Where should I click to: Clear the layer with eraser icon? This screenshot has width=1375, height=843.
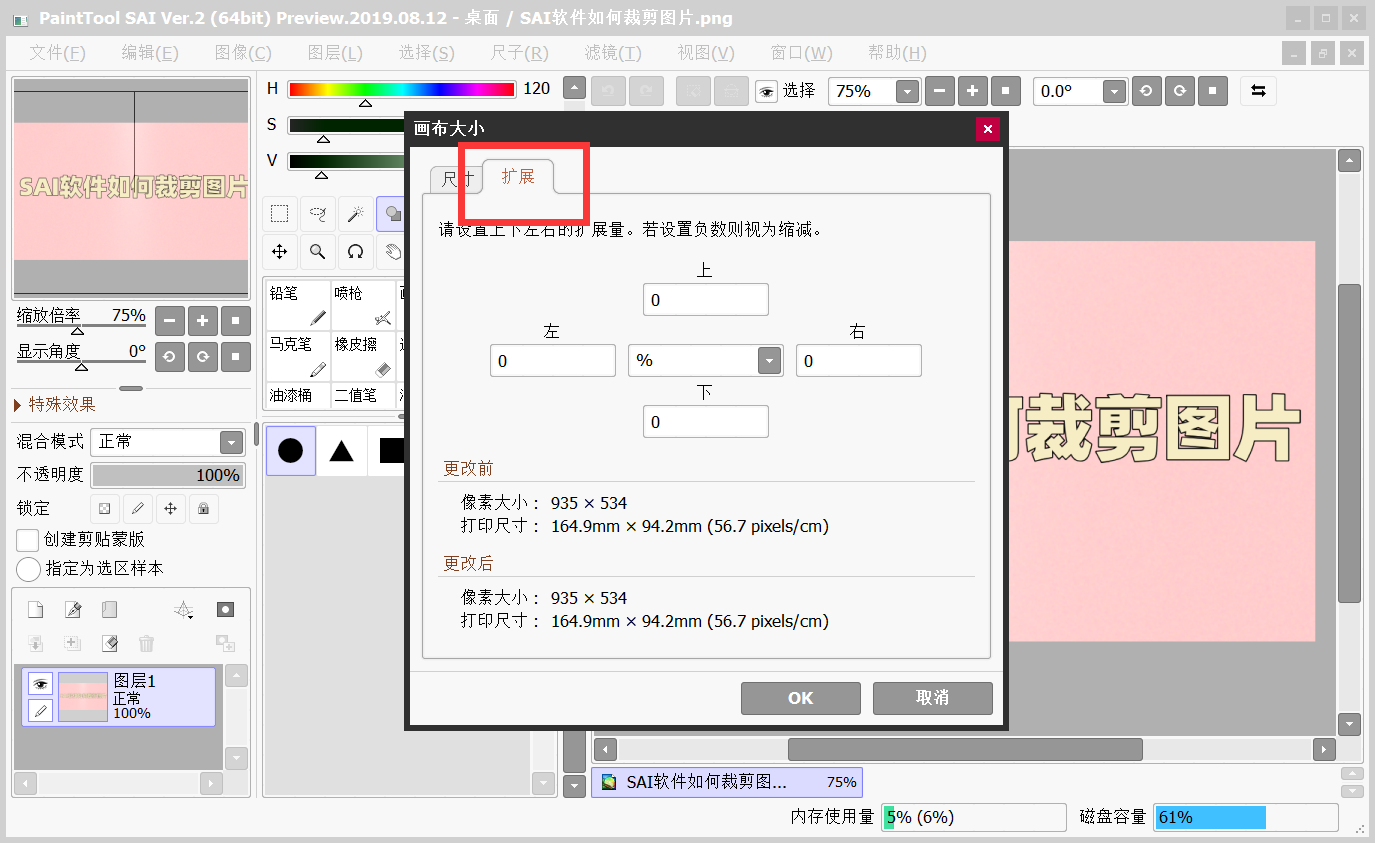(109, 643)
